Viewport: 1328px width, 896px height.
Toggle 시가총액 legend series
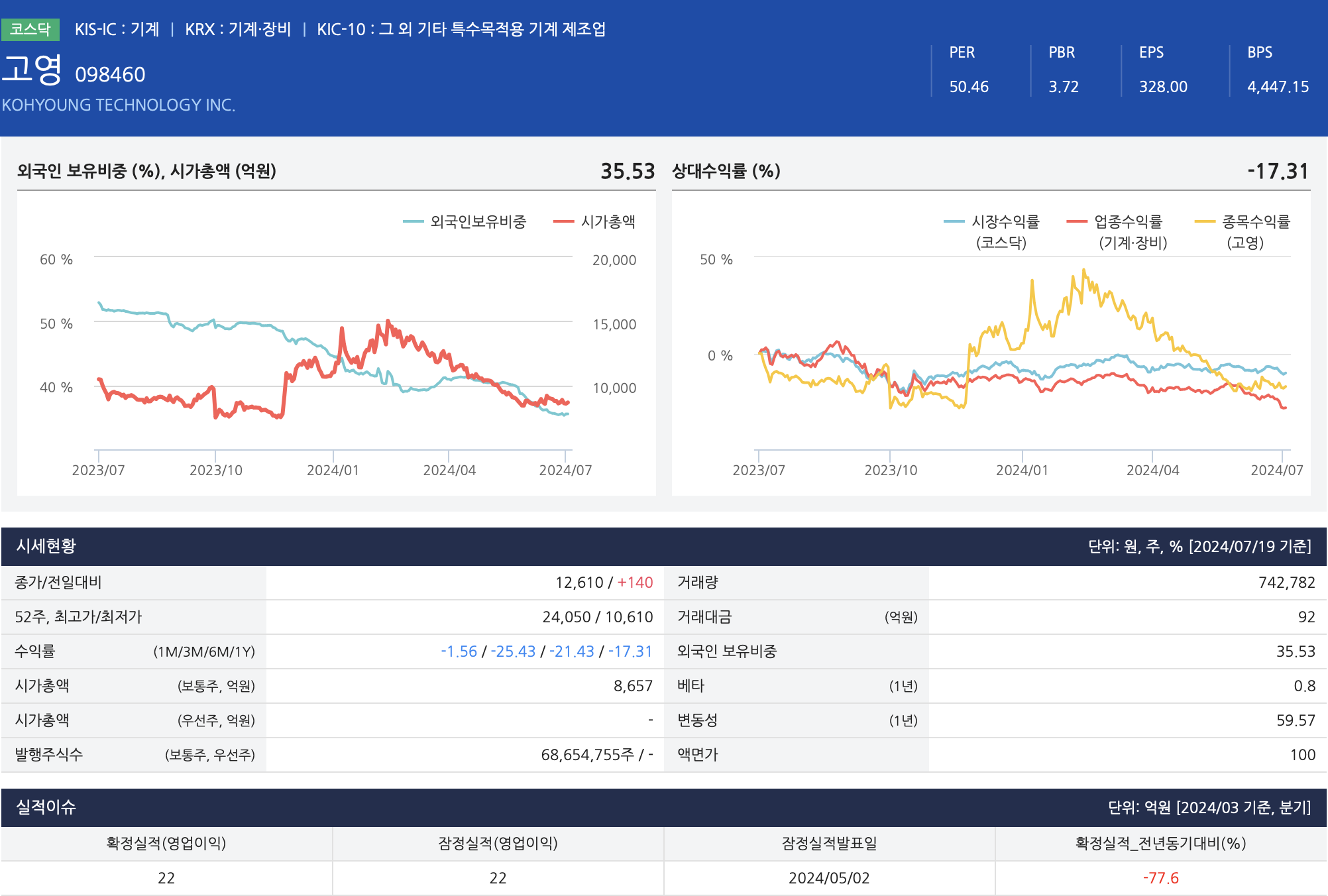pos(607,222)
